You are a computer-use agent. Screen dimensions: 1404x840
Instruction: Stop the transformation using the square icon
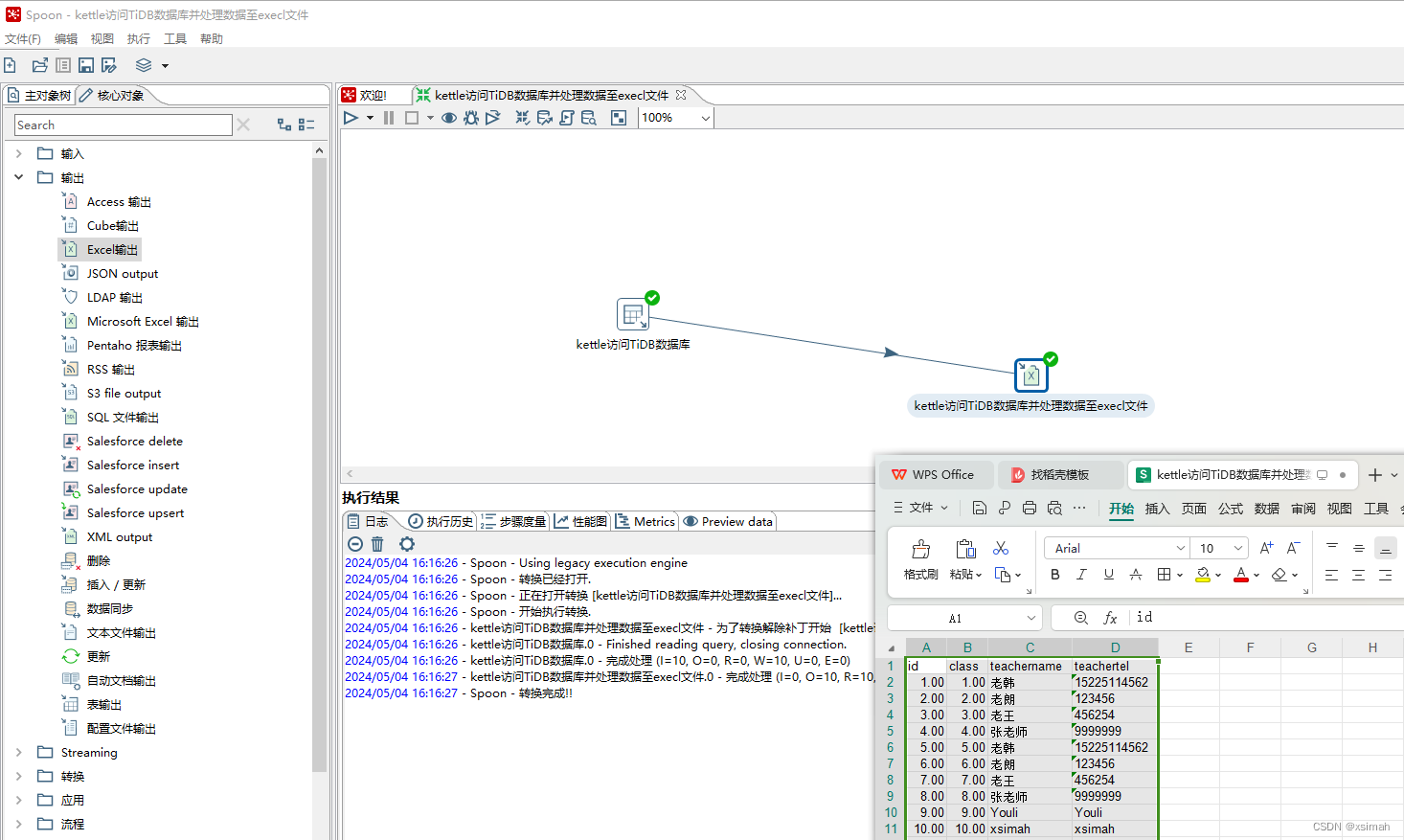point(412,118)
